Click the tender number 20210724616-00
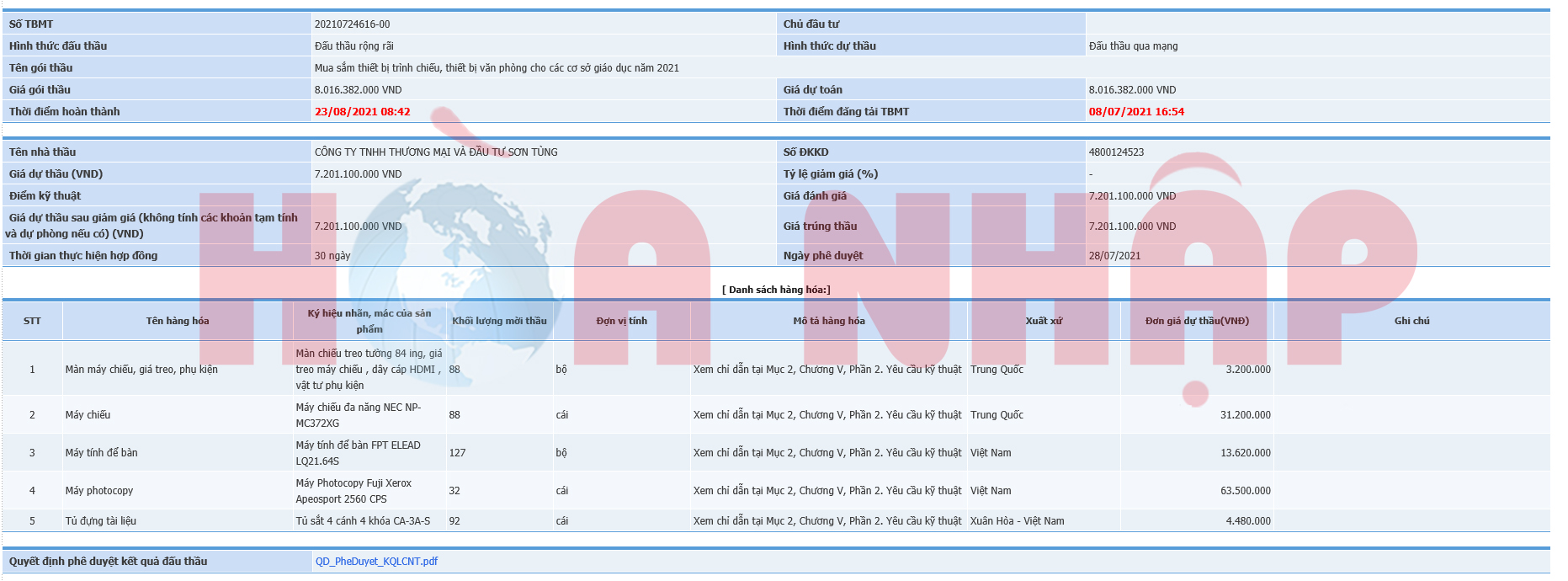Image resolution: width=1568 pixels, height=581 pixels. click(x=352, y=24)
